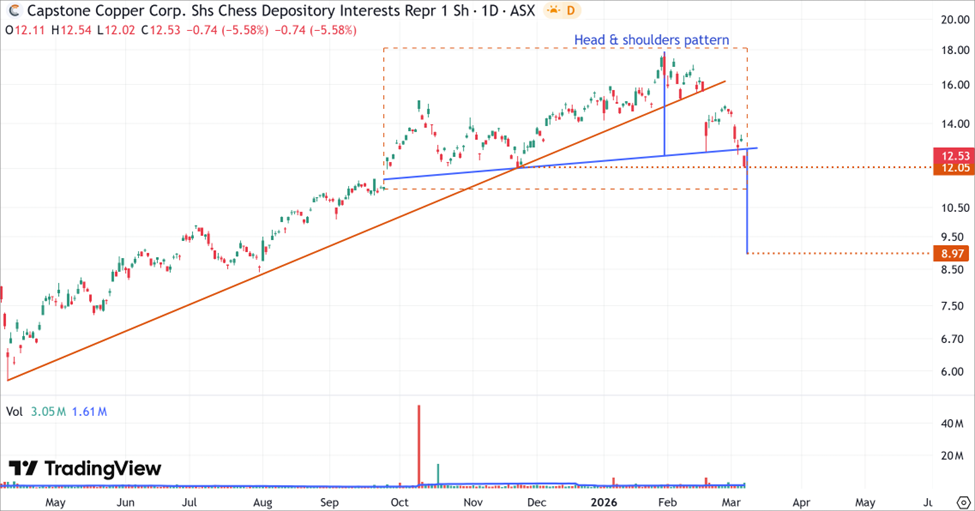
Task: Click the Aug label on time axis
Action: 262,502
